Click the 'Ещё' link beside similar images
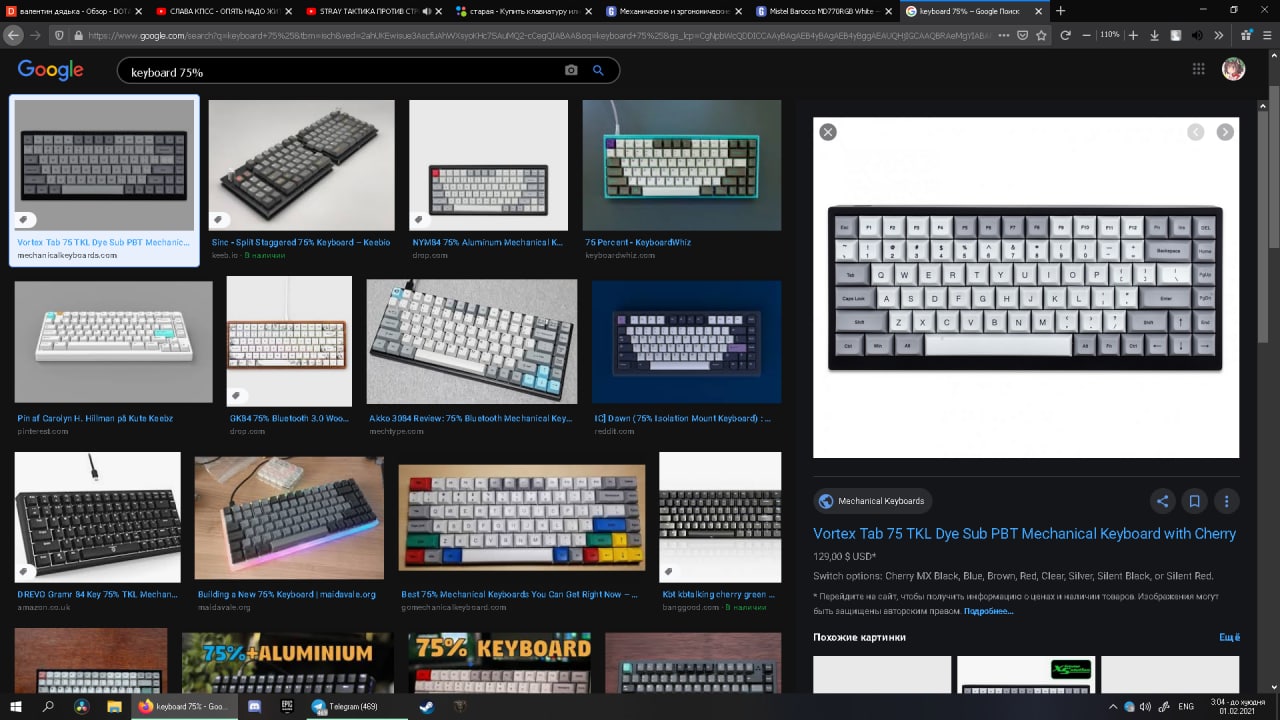 pyautogui.click(x=1230, y=637)
